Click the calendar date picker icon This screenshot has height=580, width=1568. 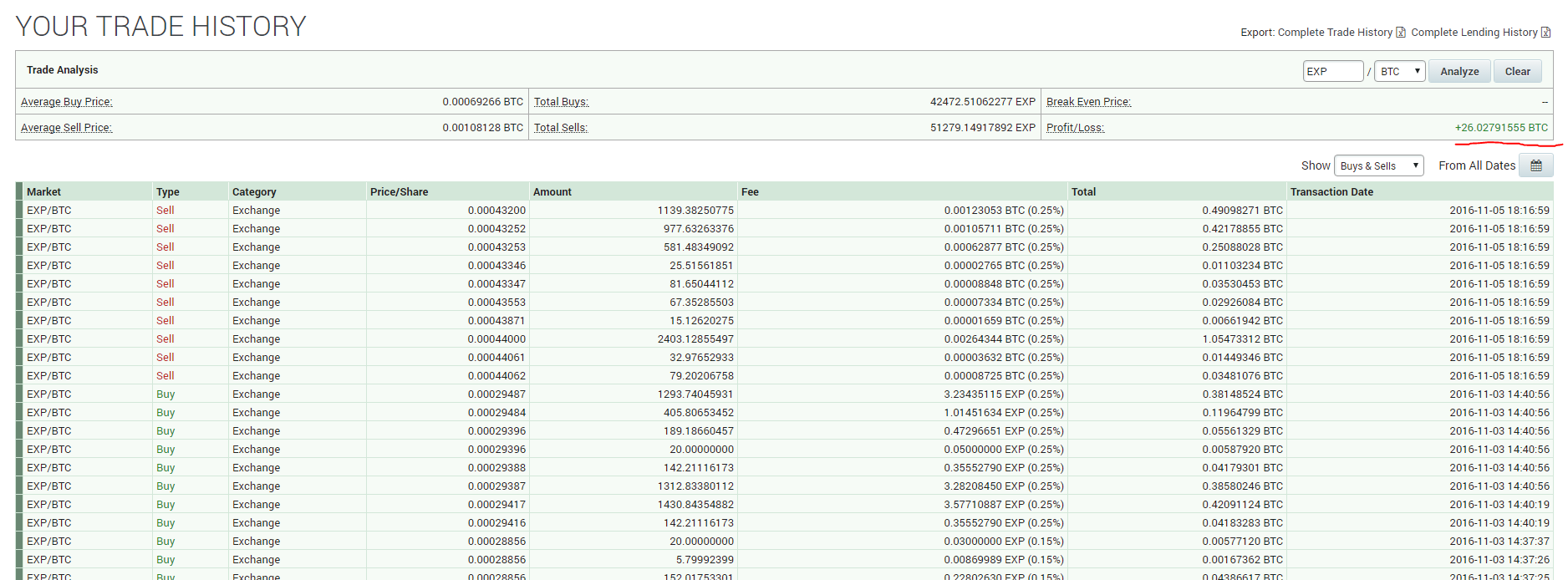coord(1536,165)
